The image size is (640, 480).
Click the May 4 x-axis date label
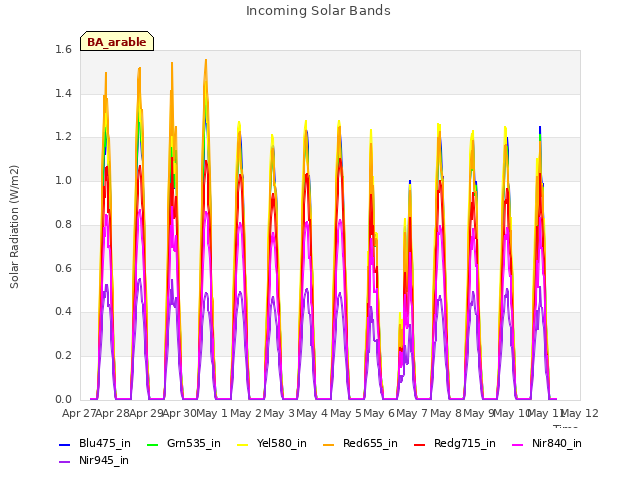[x=312, y=413]
